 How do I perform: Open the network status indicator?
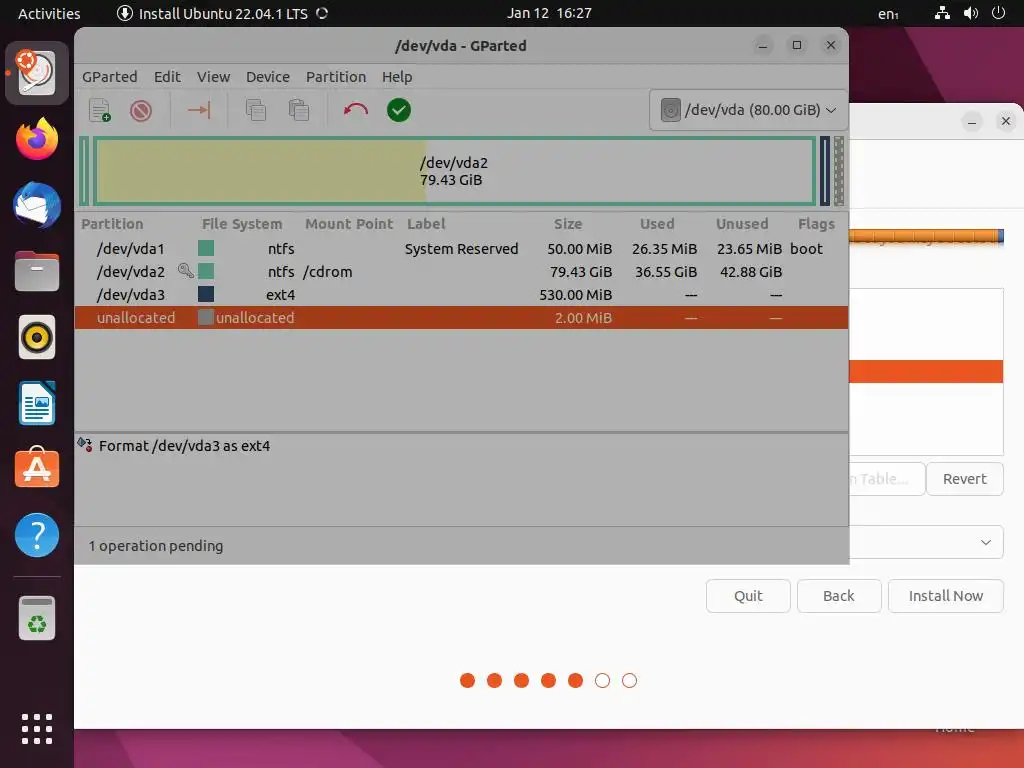coord(942,13)
